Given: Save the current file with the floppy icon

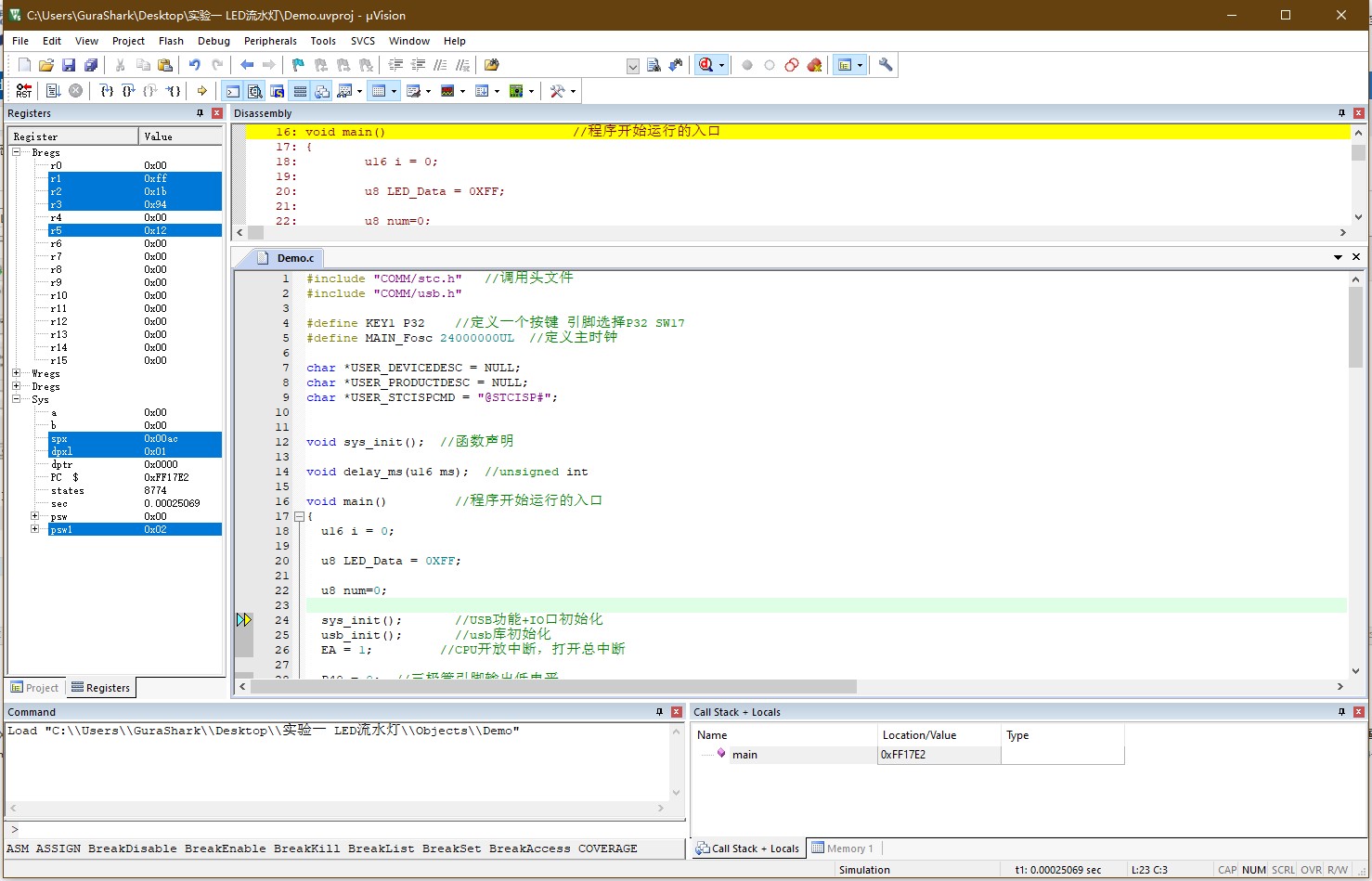Looking at the screenshot, I should (x=69, y=65).
